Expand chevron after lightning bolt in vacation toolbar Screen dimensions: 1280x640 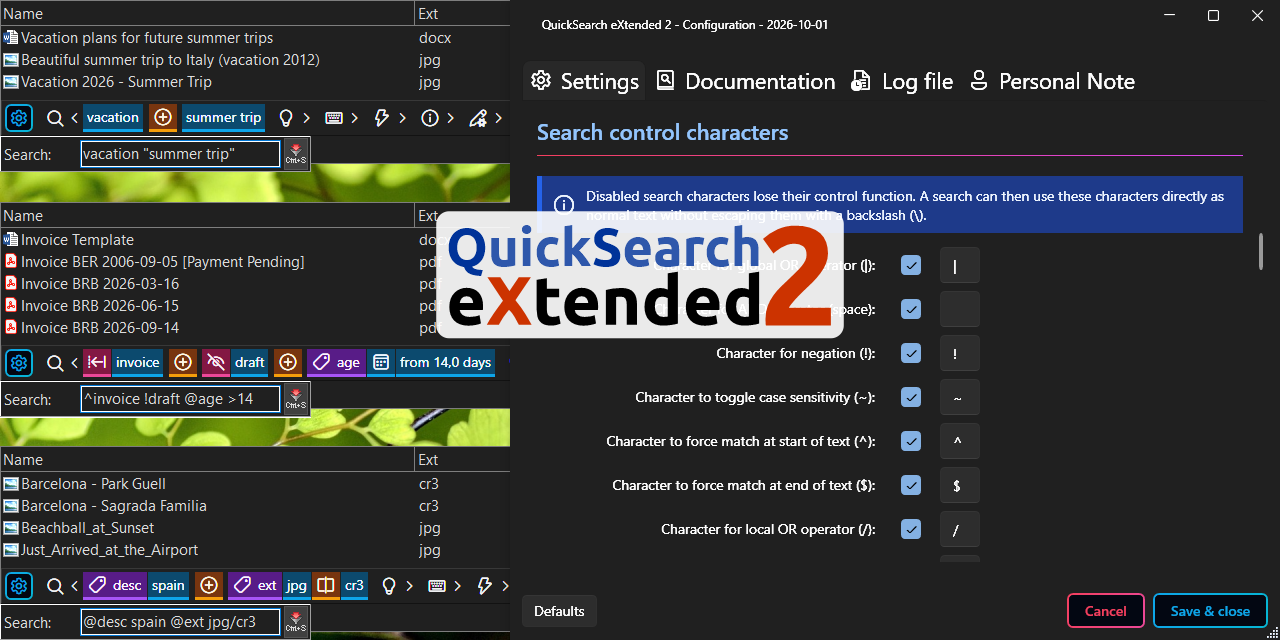tap(402, 118)
